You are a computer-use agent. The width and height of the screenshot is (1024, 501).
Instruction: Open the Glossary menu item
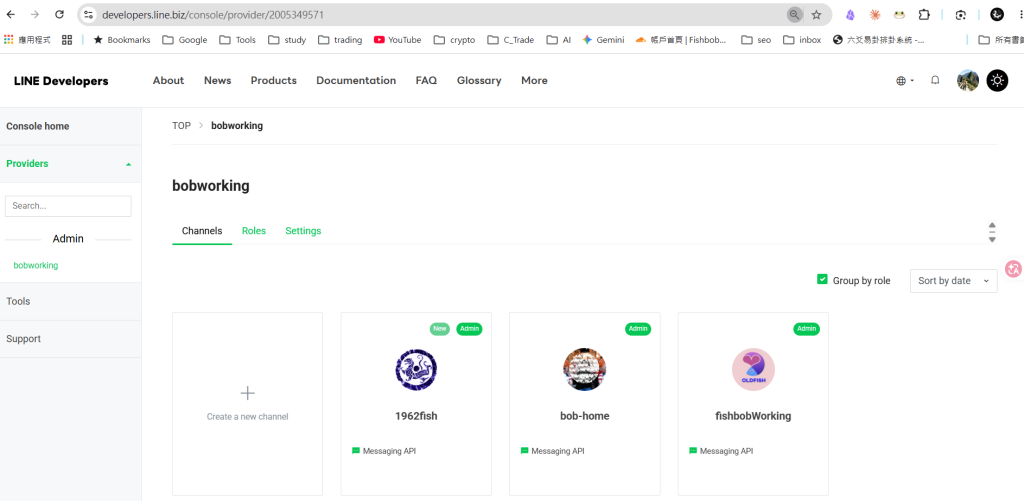pos(479,80)
